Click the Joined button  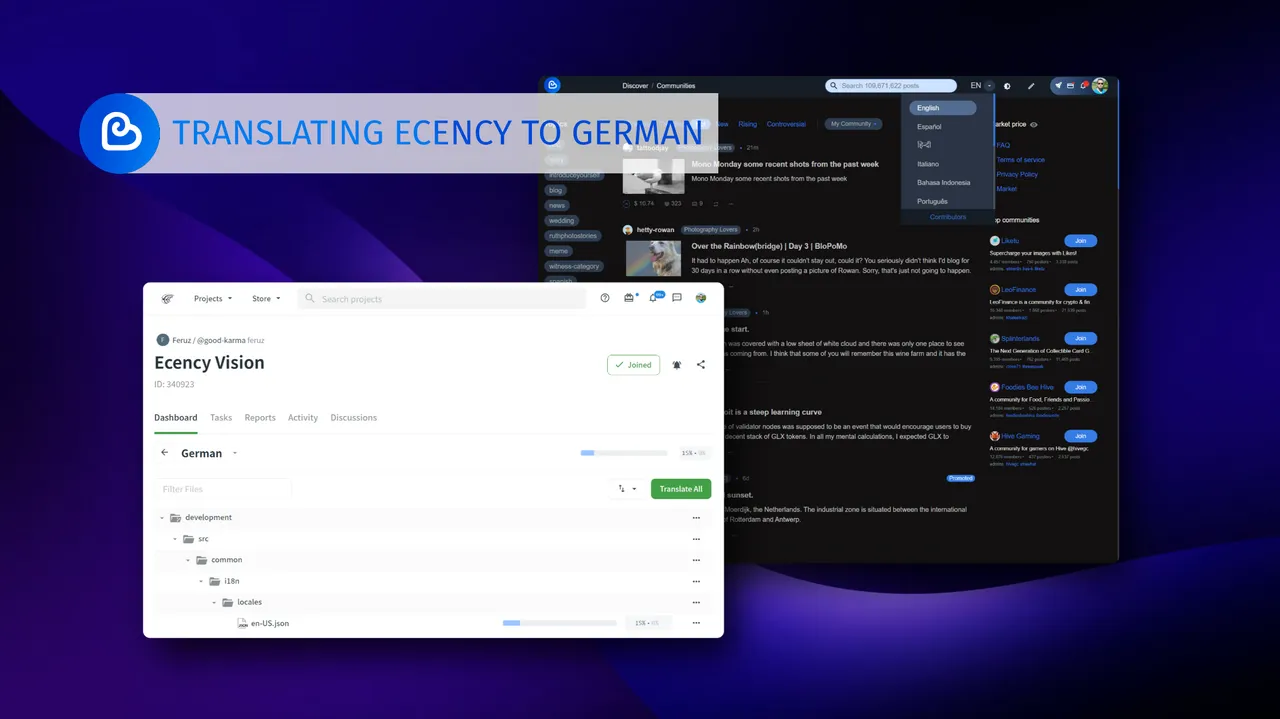tap(633, 365)
